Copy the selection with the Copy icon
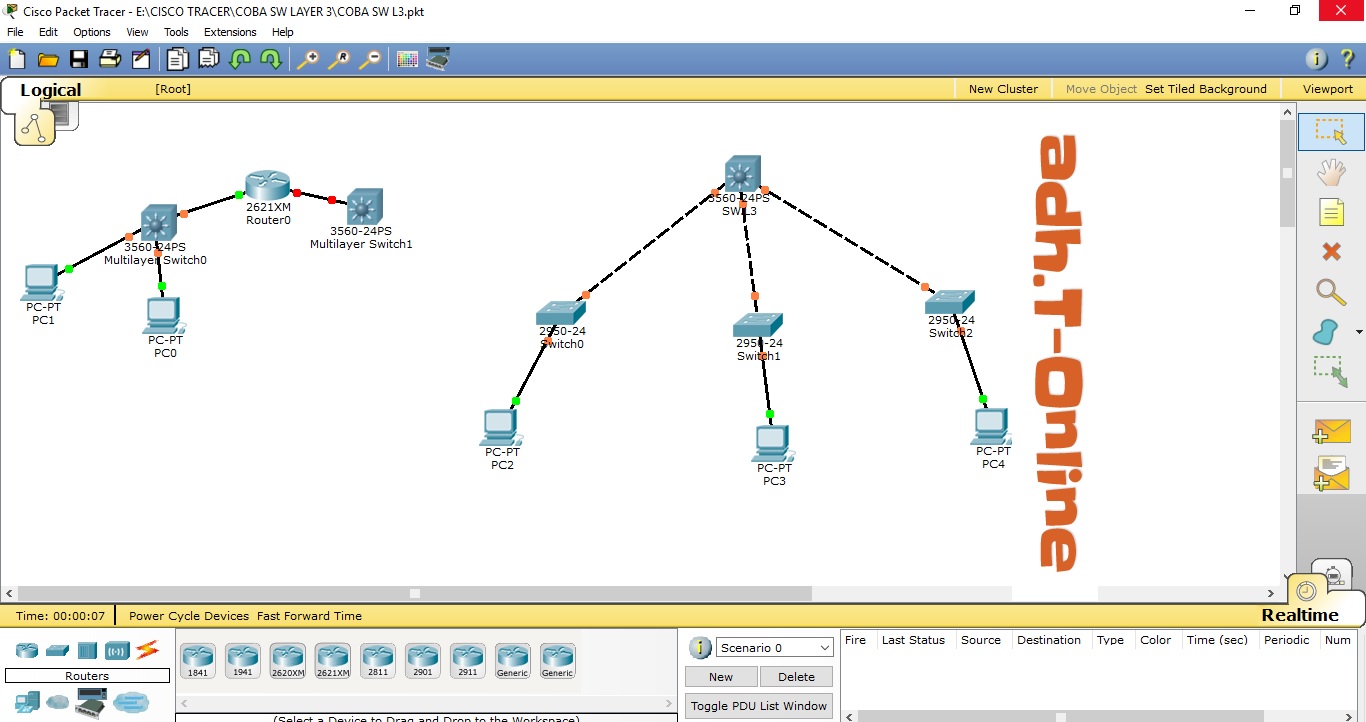 [x=178, y=59]
